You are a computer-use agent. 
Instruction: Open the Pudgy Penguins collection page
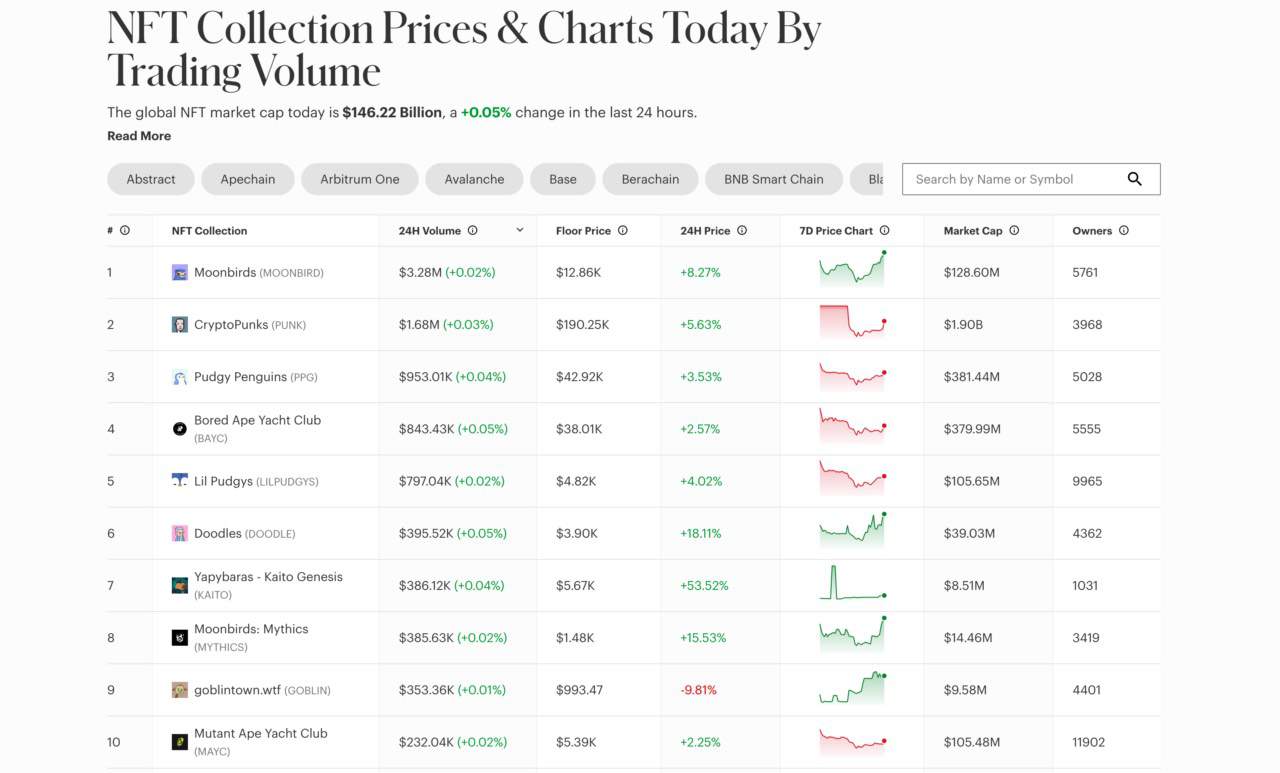click(240, 377)
